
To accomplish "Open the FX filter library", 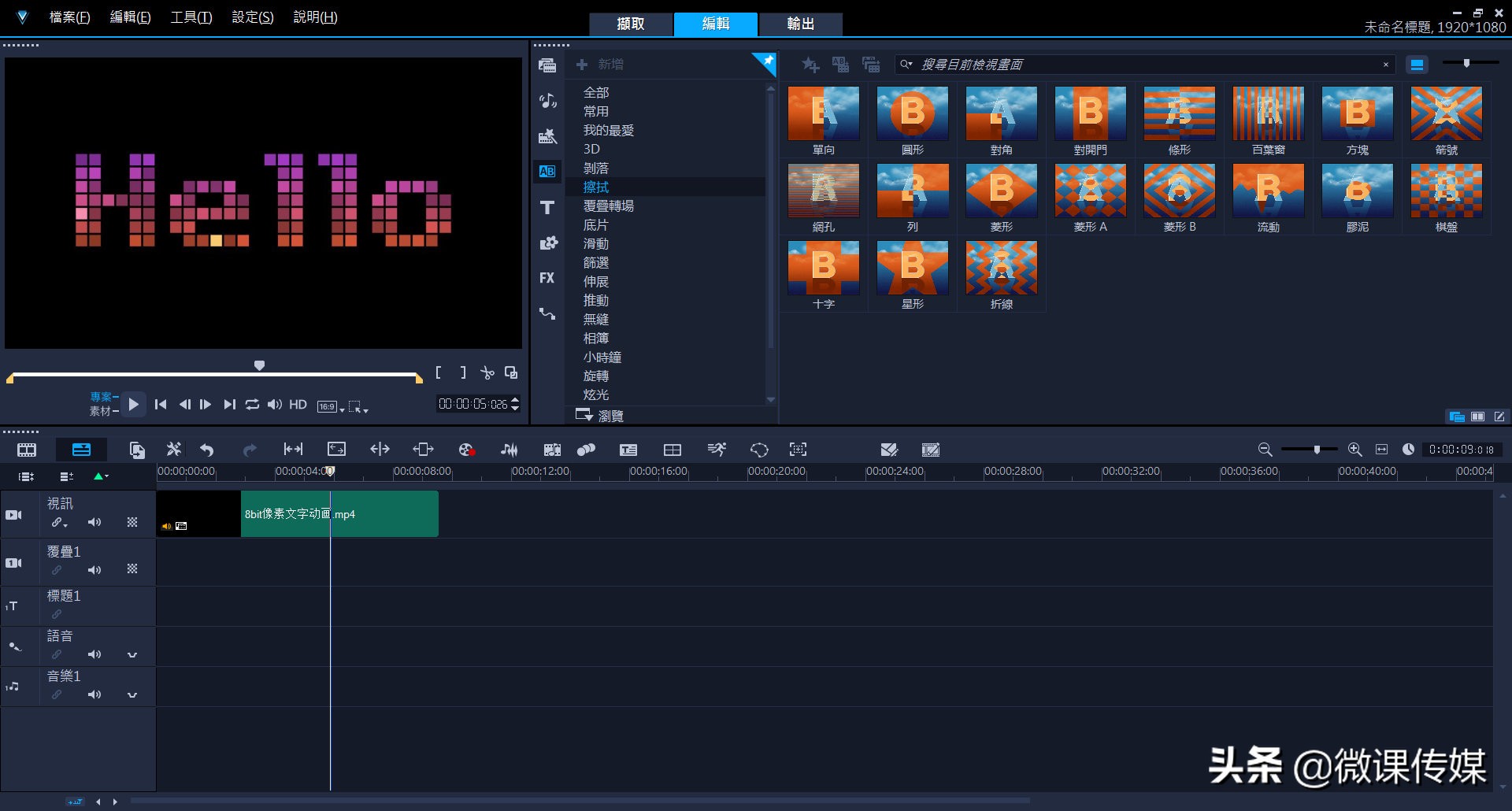I will (x=547, y=278).
